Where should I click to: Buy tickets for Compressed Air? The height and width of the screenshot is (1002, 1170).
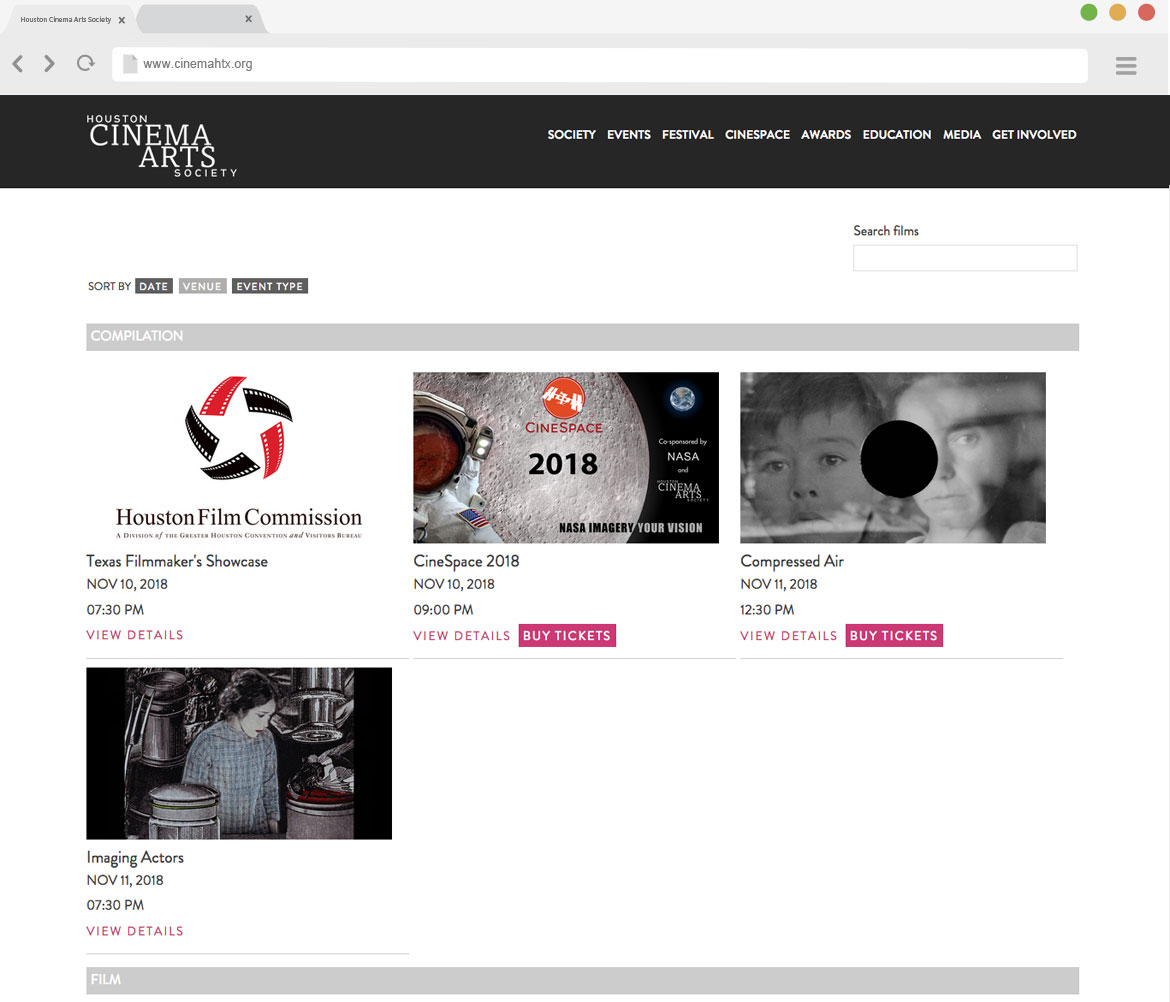pyautogui.click(x=893, y=636)
